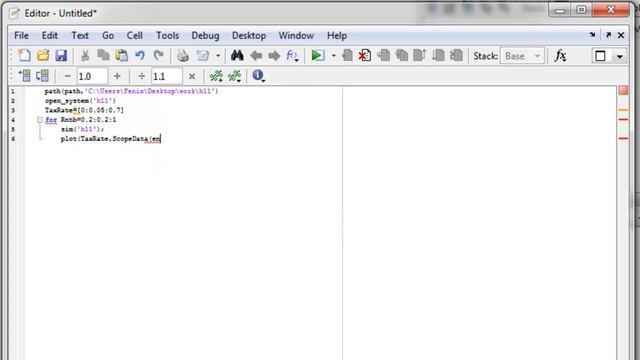Open the show functions fx icon
Viewport: 640px width, 360px height.
(292, 56)
